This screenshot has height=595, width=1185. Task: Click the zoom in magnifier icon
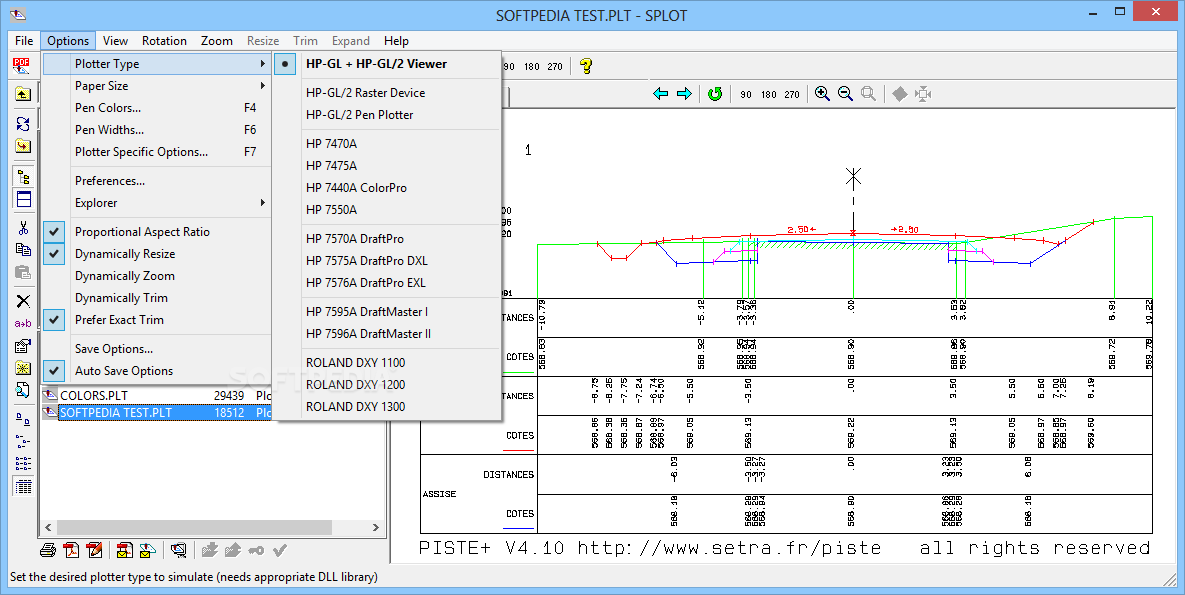coord(822,94)
